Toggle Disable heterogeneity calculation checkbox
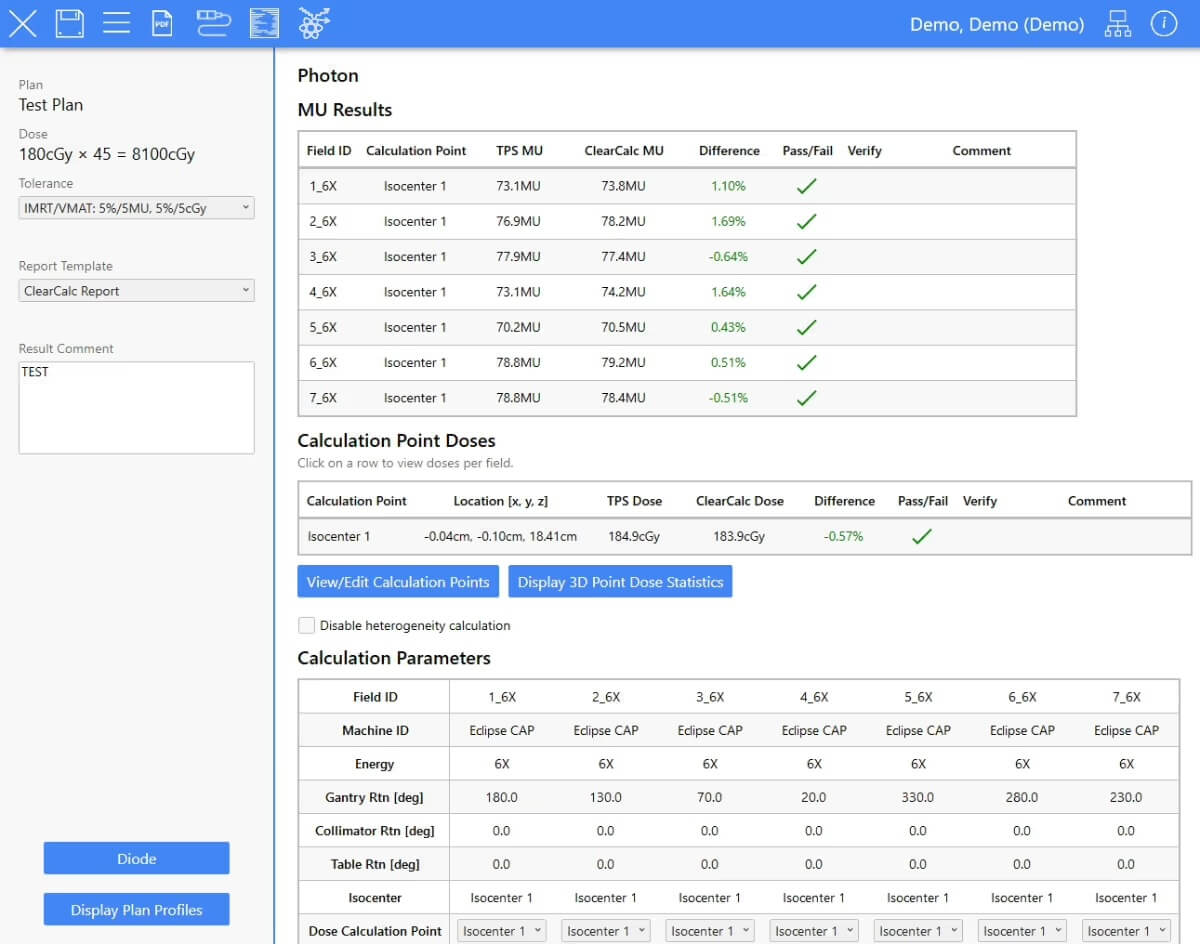Screen dimensions: 1200x944 click(307, 625)
